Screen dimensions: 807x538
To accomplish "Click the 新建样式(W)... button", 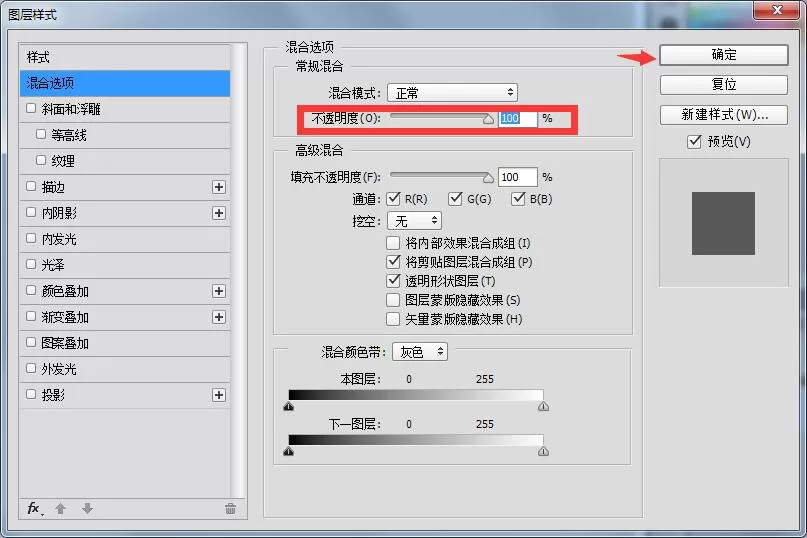I will tap(724, 115).
